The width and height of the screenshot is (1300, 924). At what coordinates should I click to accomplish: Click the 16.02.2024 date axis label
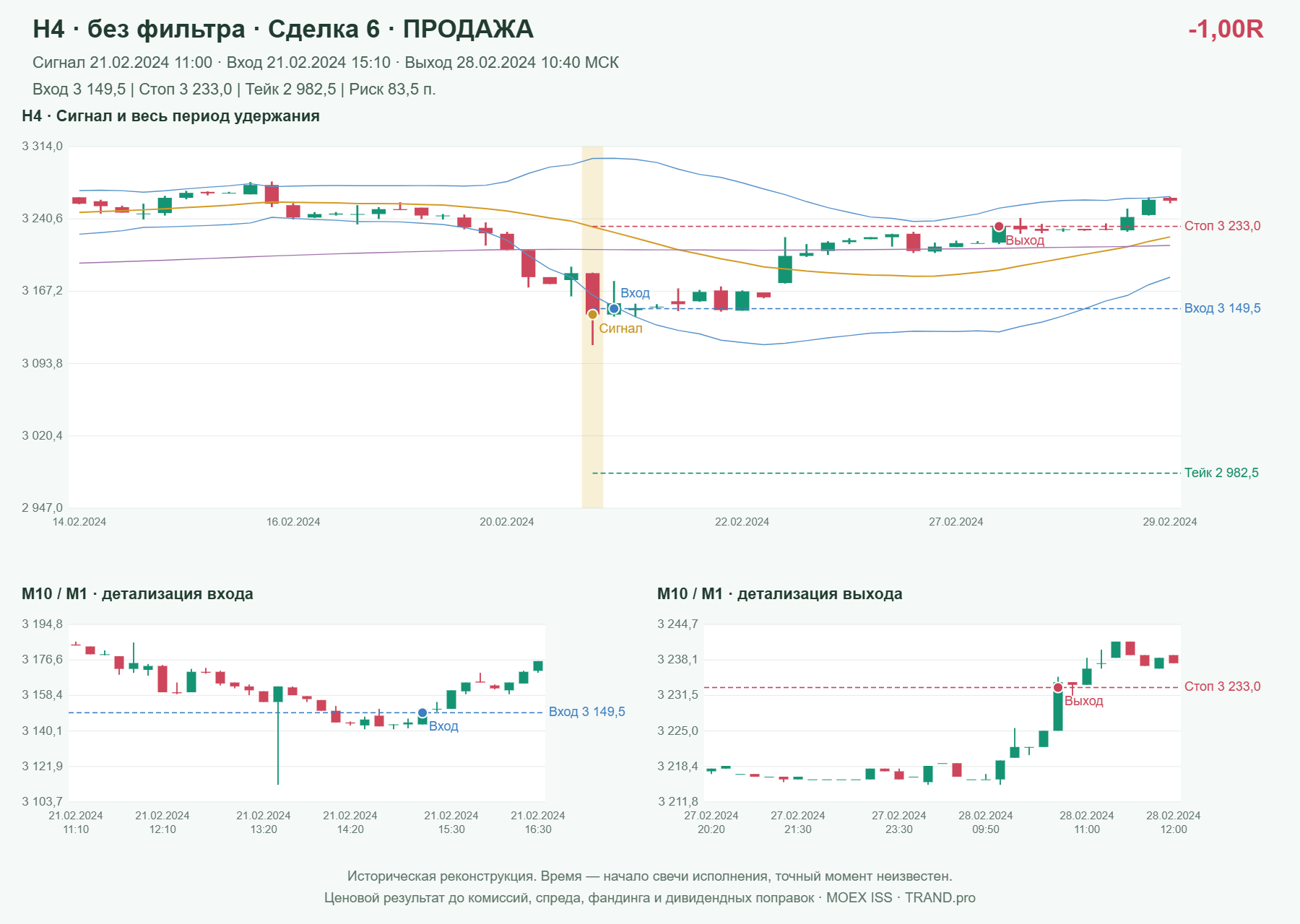(293, 522)
